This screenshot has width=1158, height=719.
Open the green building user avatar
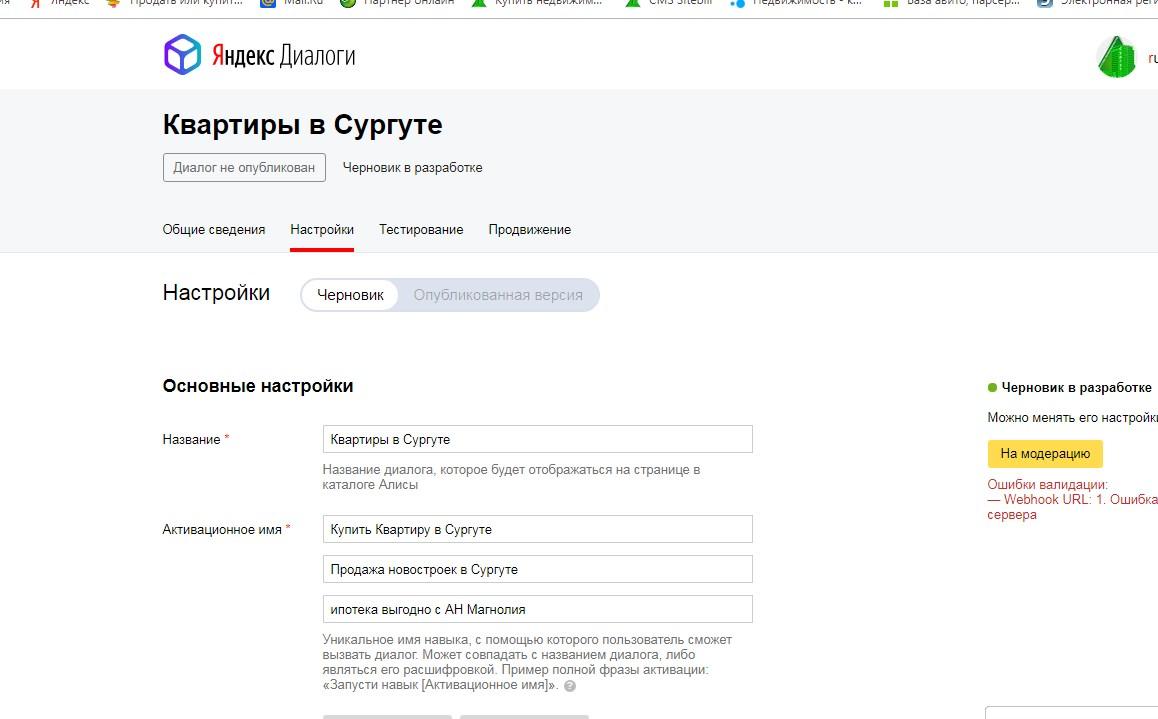(x=1116, y=57)
